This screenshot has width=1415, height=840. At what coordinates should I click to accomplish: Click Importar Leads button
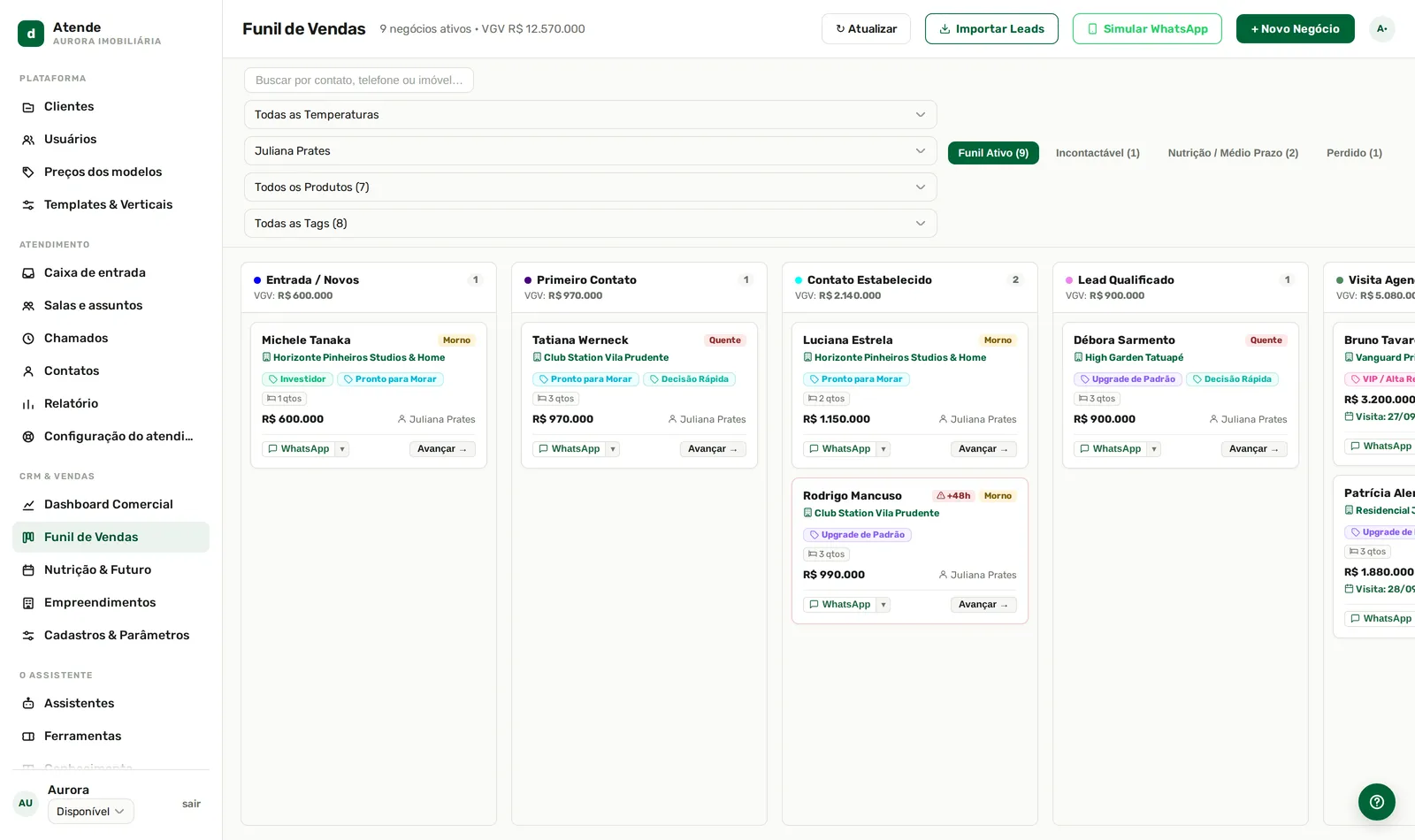(991, 28)
